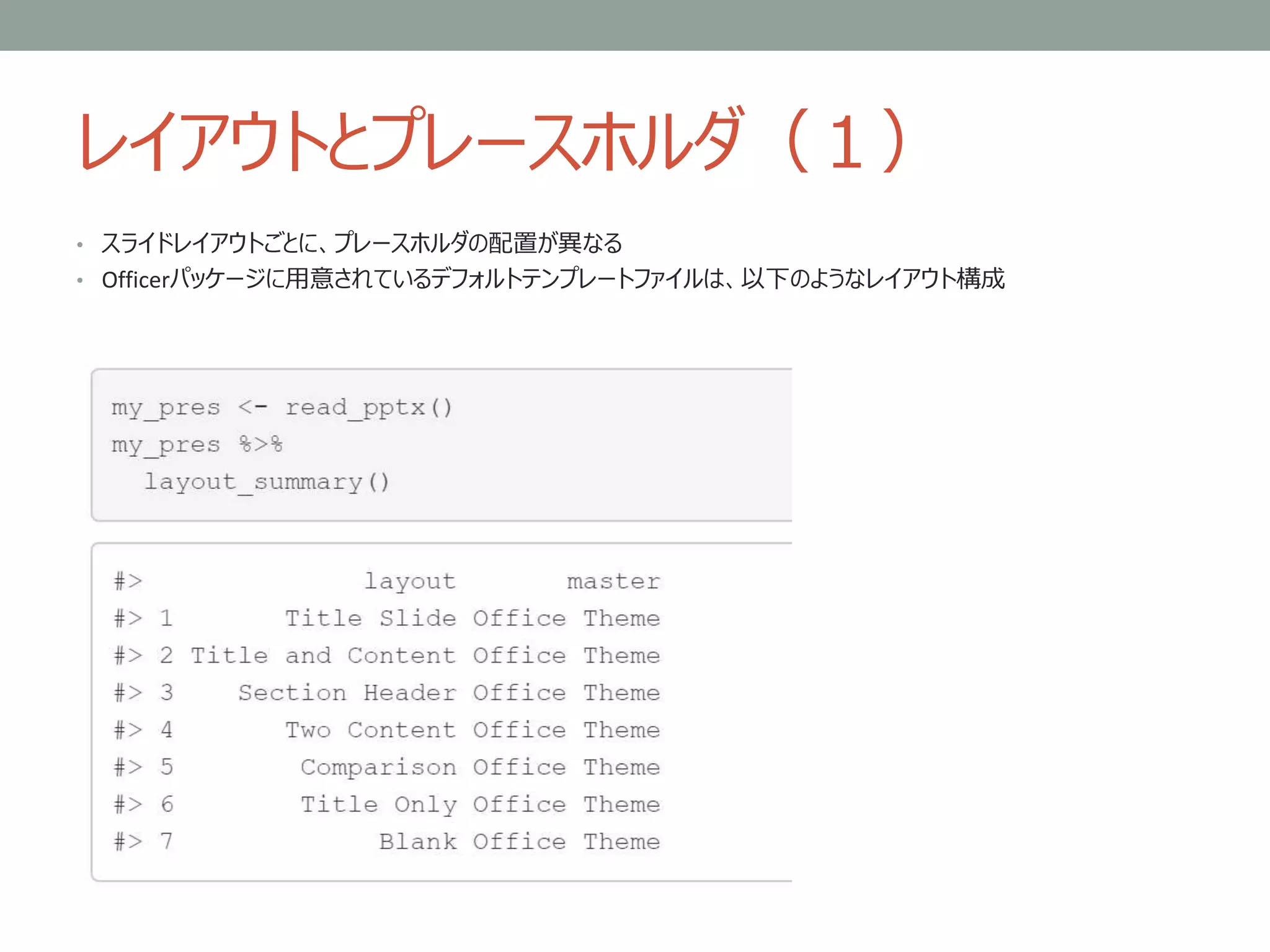Select the 'Title and Content' row text
This screenshot has height=952, width=1270.
(323, 656)
